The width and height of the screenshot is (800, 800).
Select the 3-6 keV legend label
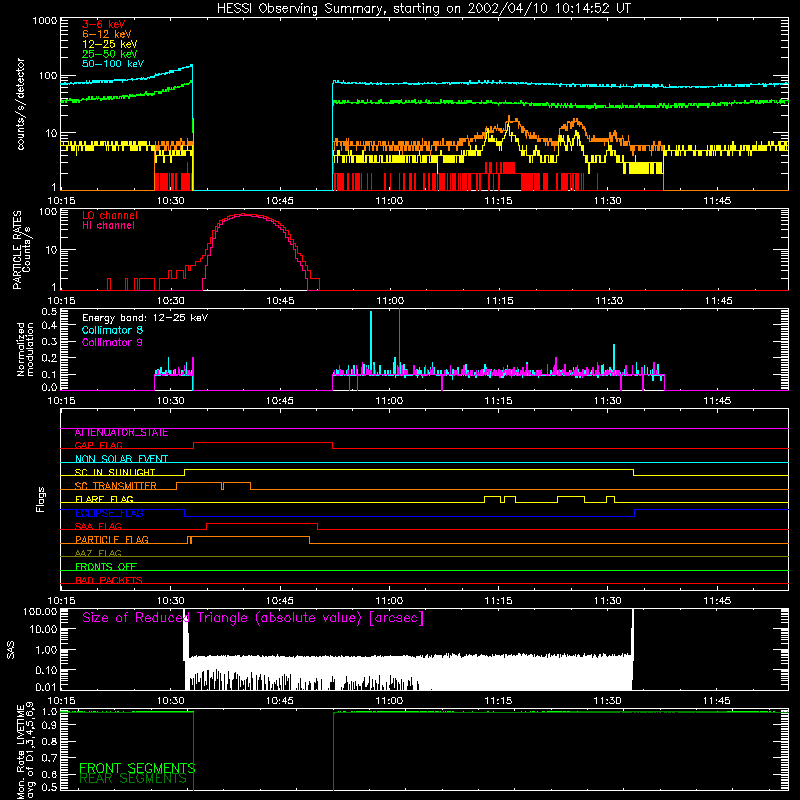pyautogui.click(x=104, y=24)
